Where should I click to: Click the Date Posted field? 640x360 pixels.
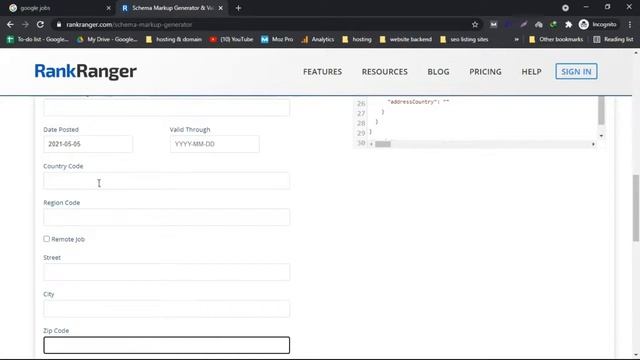tap(88, 144)
